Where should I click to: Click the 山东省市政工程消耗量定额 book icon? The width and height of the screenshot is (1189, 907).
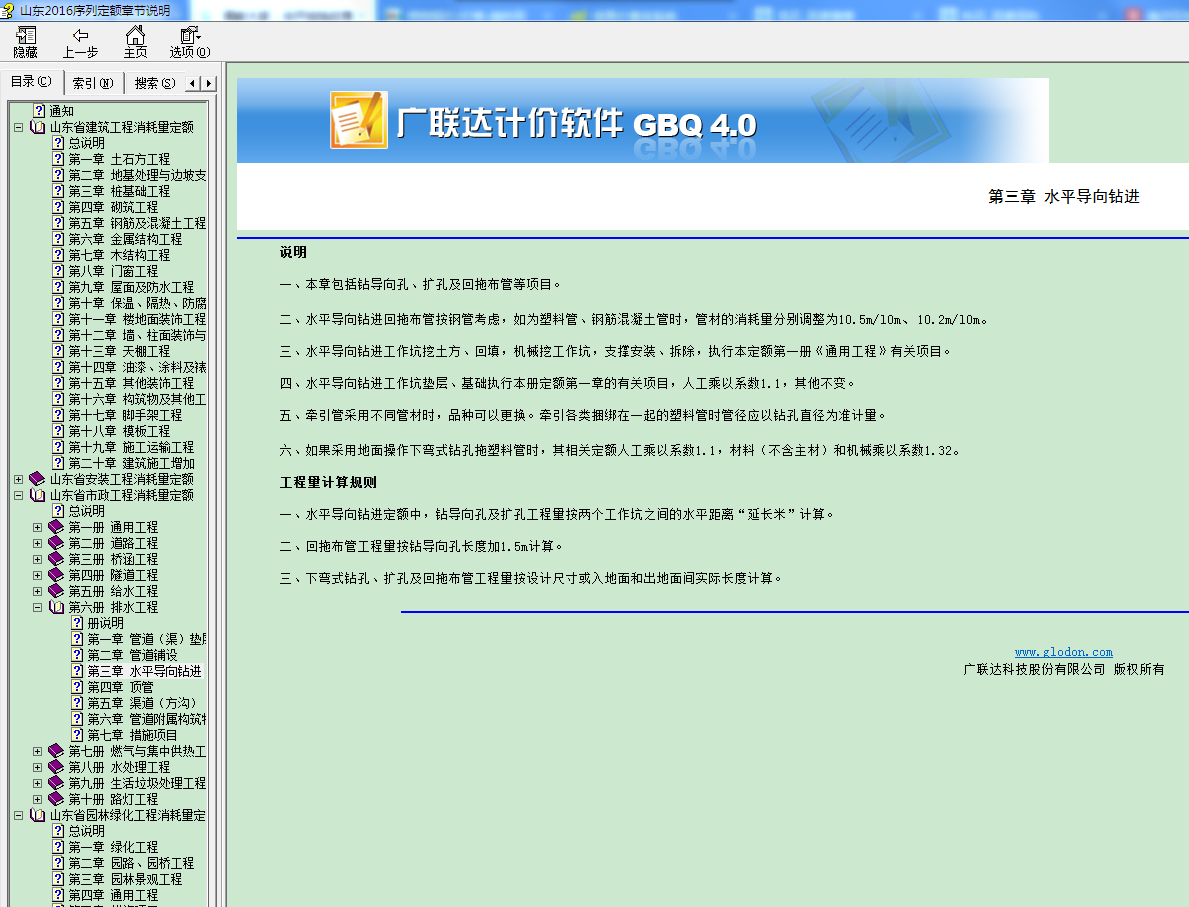(x=37, y=495)
